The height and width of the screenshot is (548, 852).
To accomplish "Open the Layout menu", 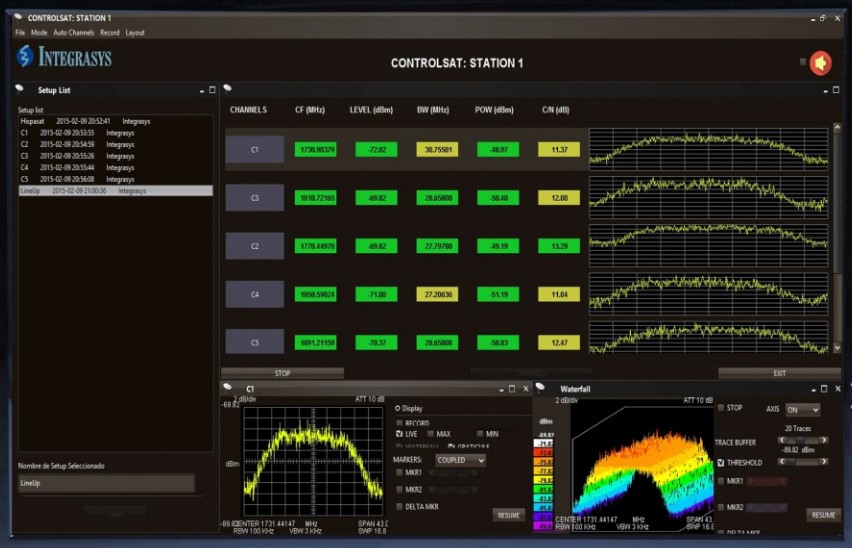I will coord(135,33).
